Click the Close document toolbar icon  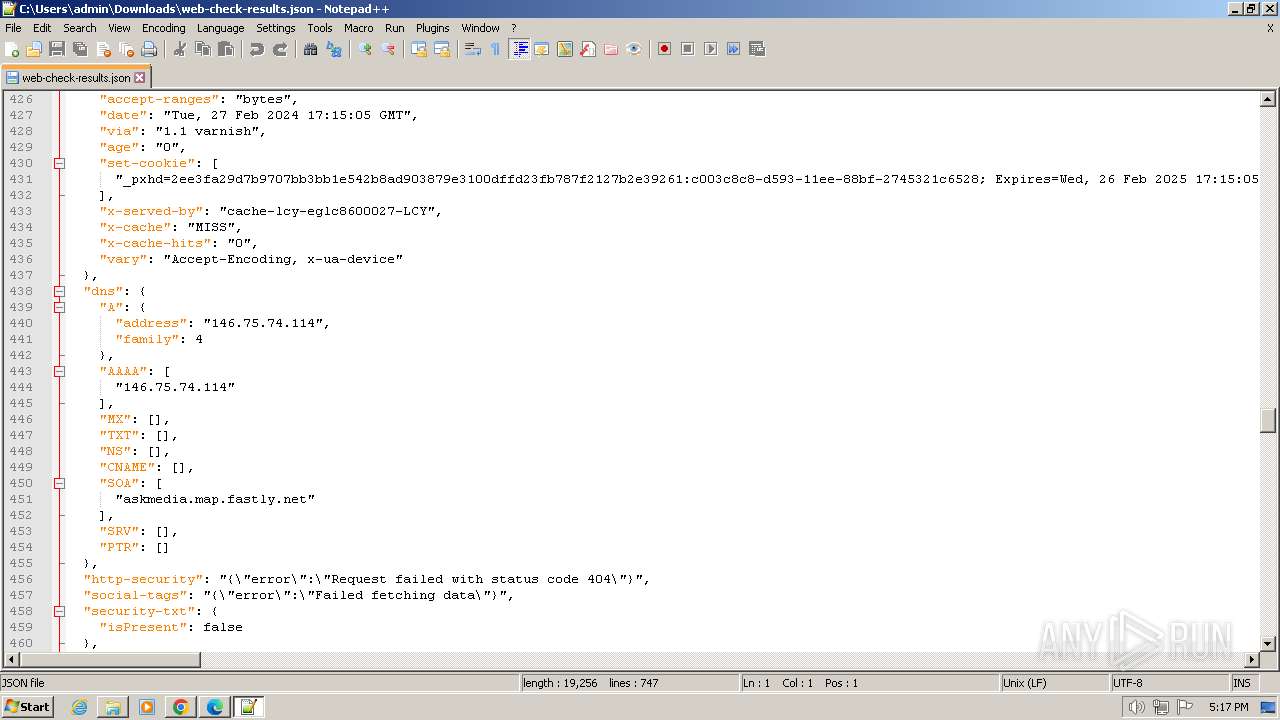pos(103,49)
